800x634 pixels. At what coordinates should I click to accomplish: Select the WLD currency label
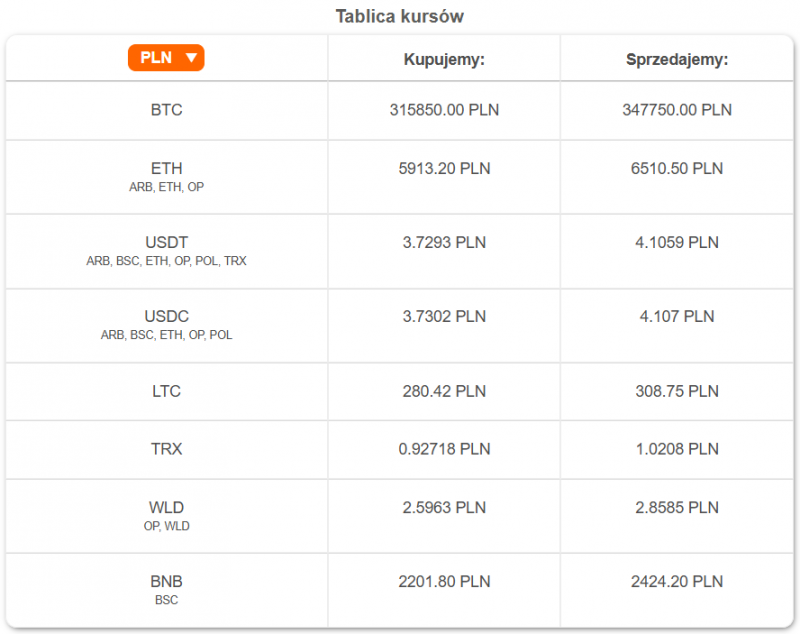point(166,507)
